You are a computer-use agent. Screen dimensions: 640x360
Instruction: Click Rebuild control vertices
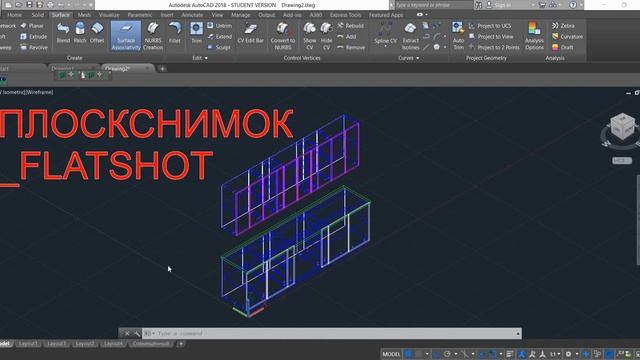click(x=351, y=26)
